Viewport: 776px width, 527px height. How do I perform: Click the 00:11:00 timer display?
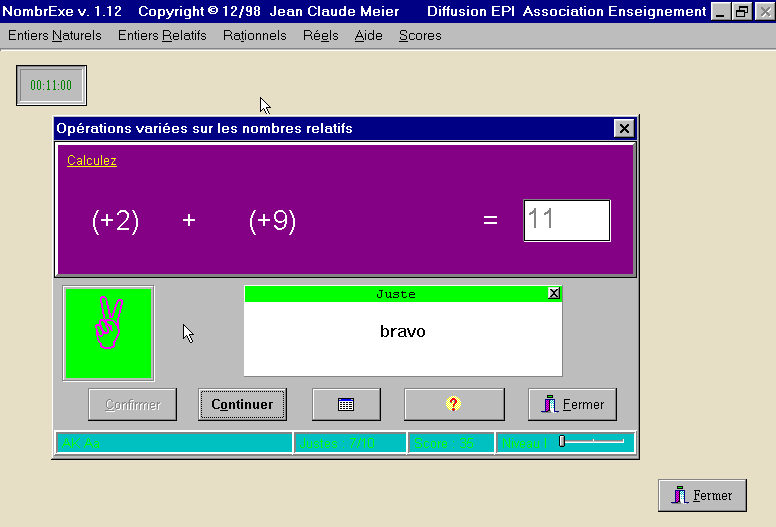(x=51, y=85)
